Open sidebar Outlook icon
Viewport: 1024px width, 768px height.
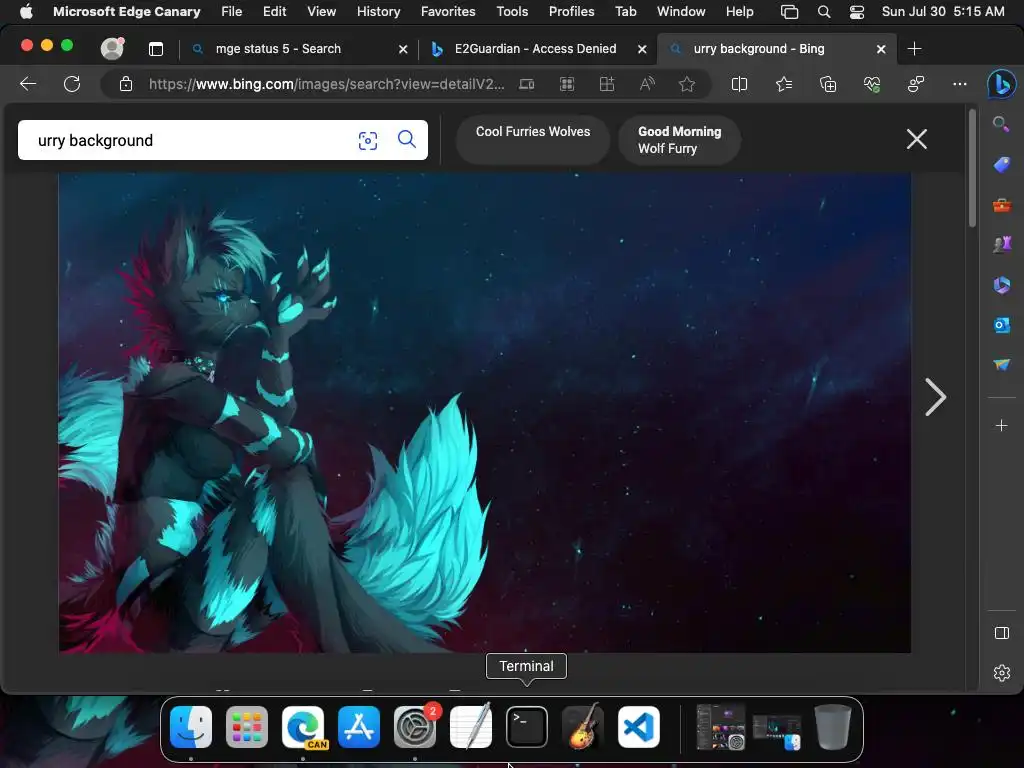pos(1001,325)
